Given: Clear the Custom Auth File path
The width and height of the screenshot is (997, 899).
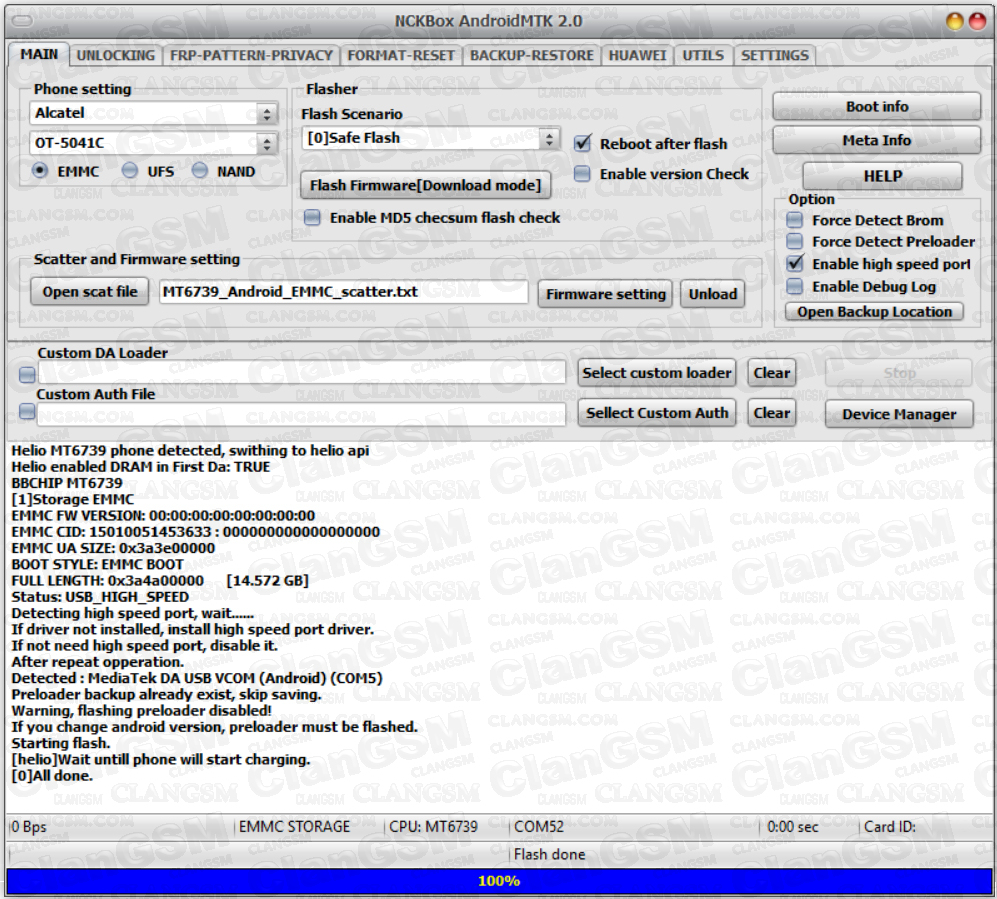Looking at the screenshot, I should pos(772,413).
